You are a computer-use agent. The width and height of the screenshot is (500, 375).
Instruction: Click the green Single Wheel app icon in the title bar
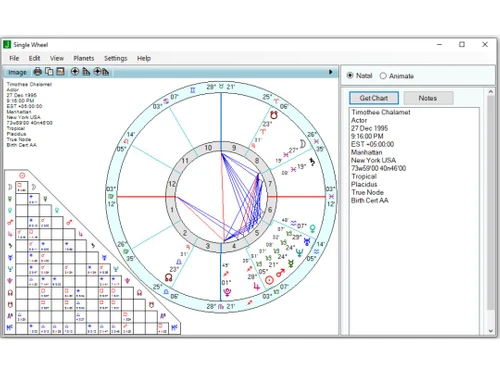[7, 44]
